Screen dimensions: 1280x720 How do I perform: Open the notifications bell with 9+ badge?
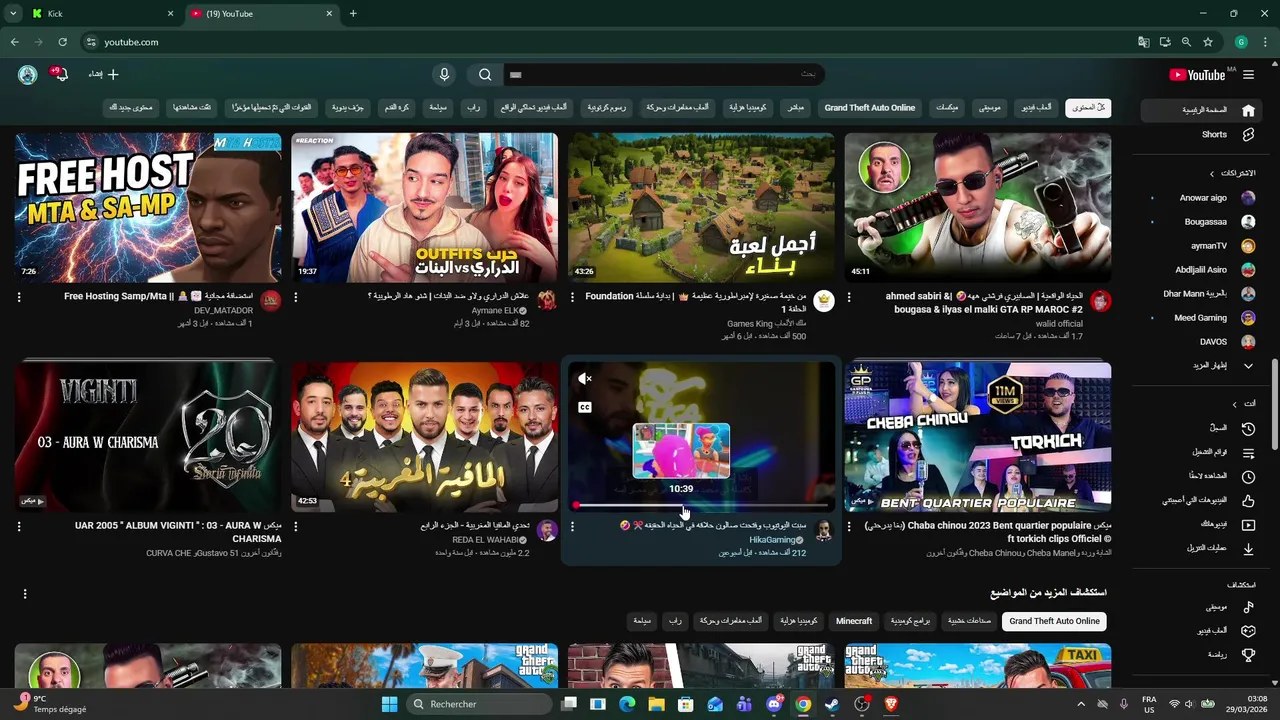pyautogui.click(x=61, y=75)
